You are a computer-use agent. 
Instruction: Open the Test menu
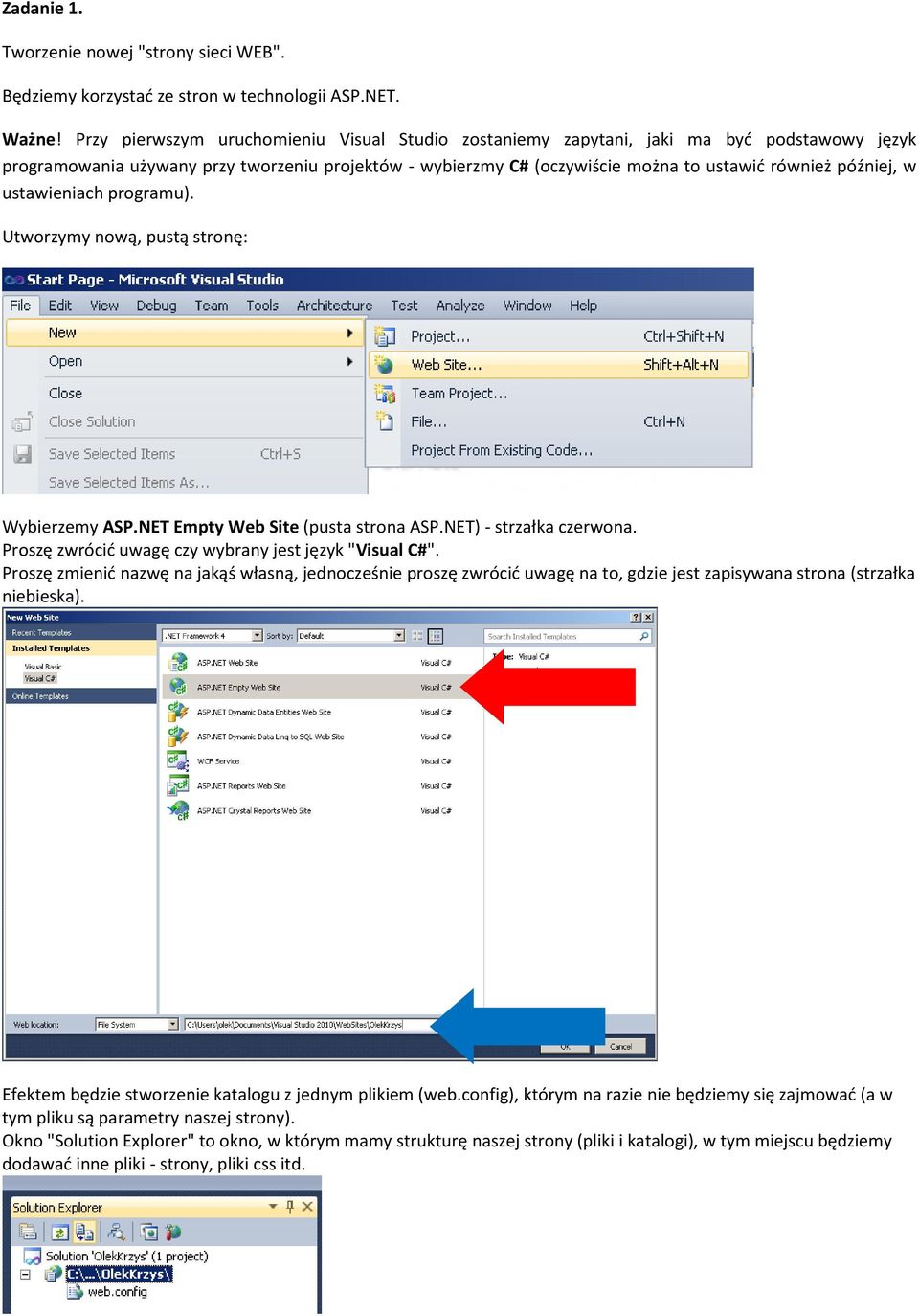(x=404, y=306)
